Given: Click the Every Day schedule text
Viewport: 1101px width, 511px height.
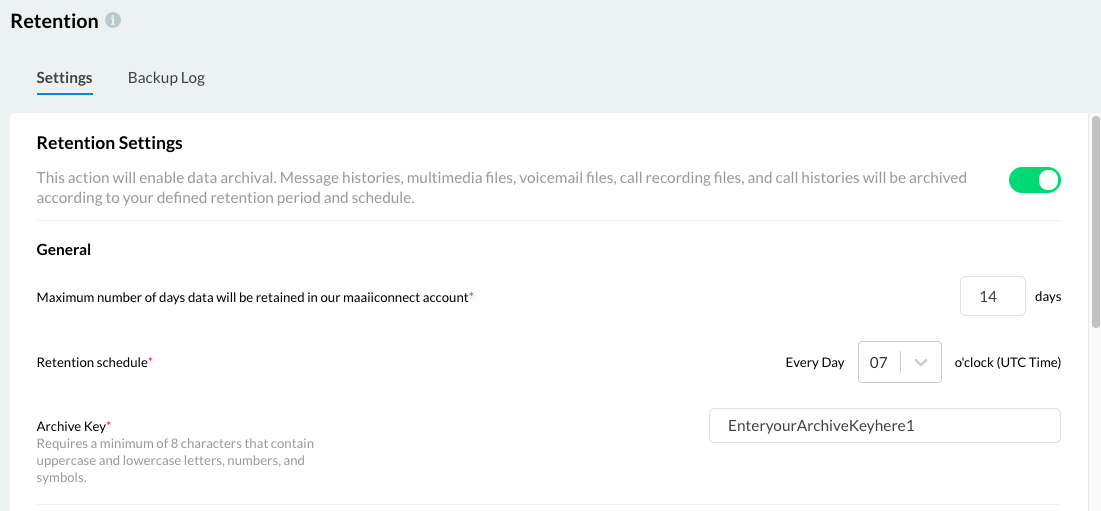Looking at the screenshot, I should click(x=815, y=363).
